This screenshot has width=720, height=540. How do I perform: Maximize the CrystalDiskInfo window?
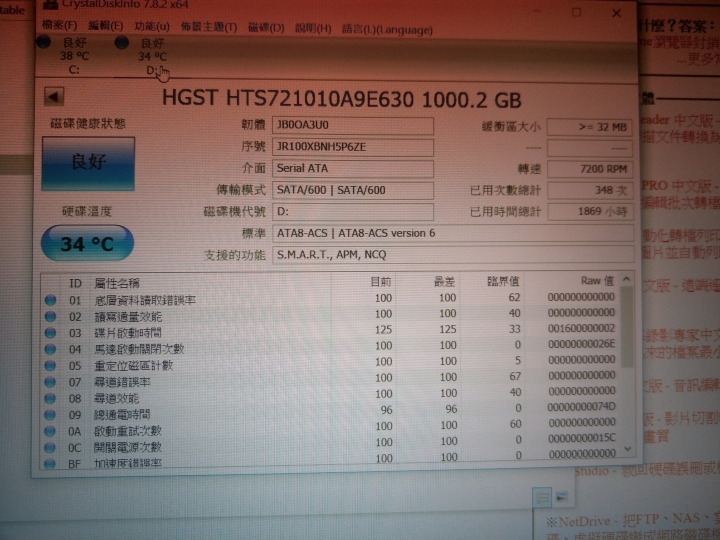point(577,12)
